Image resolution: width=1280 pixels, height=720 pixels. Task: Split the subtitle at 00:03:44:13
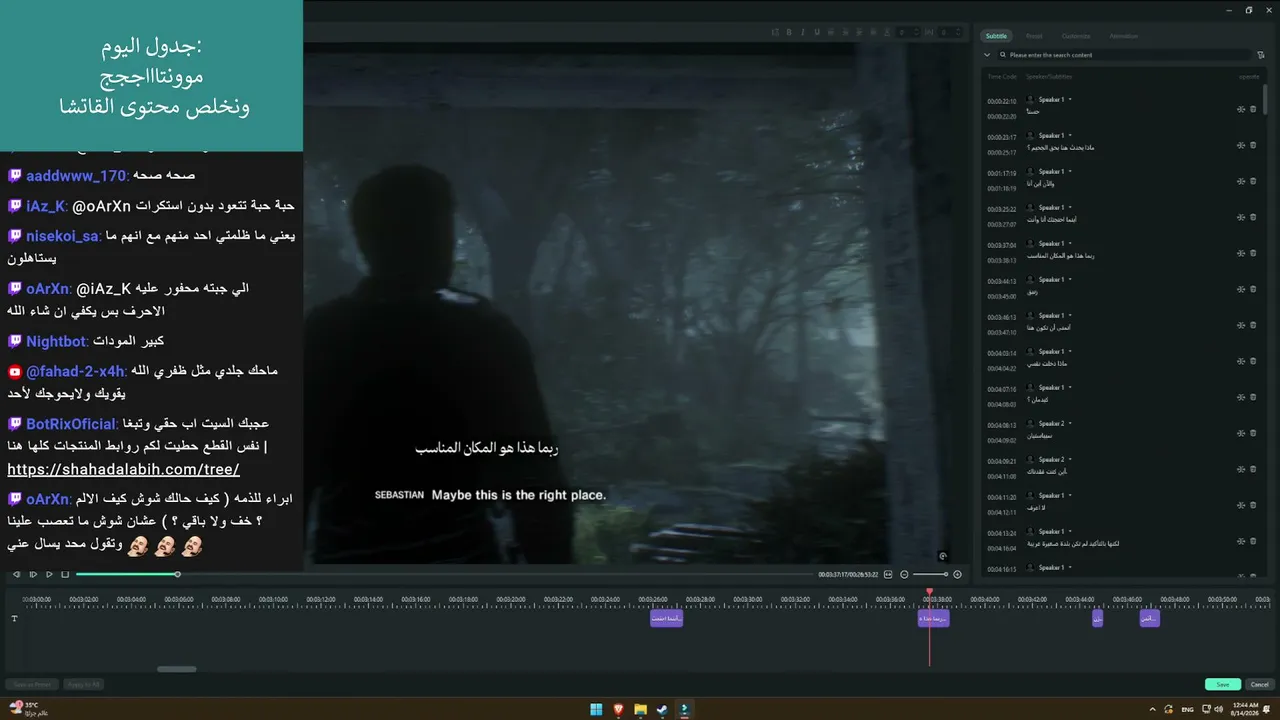click(x=1241, y=289)
